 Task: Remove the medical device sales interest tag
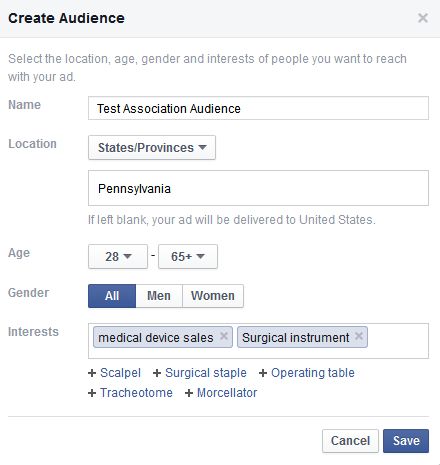(x=224, y=336)
